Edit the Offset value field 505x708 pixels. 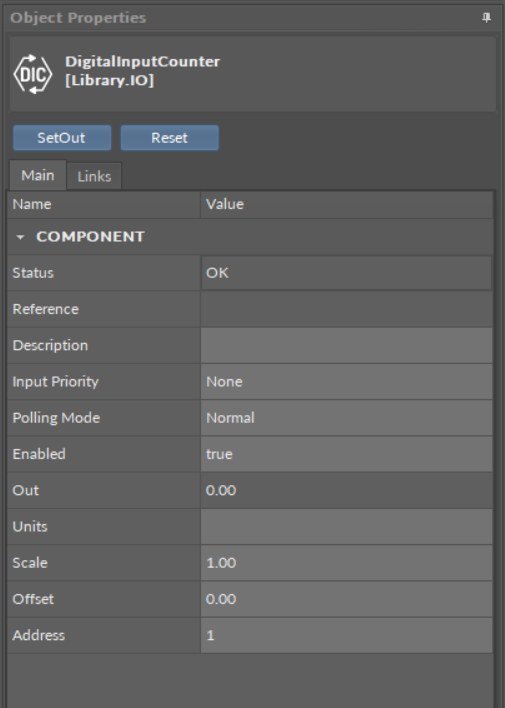coord(346,599)
